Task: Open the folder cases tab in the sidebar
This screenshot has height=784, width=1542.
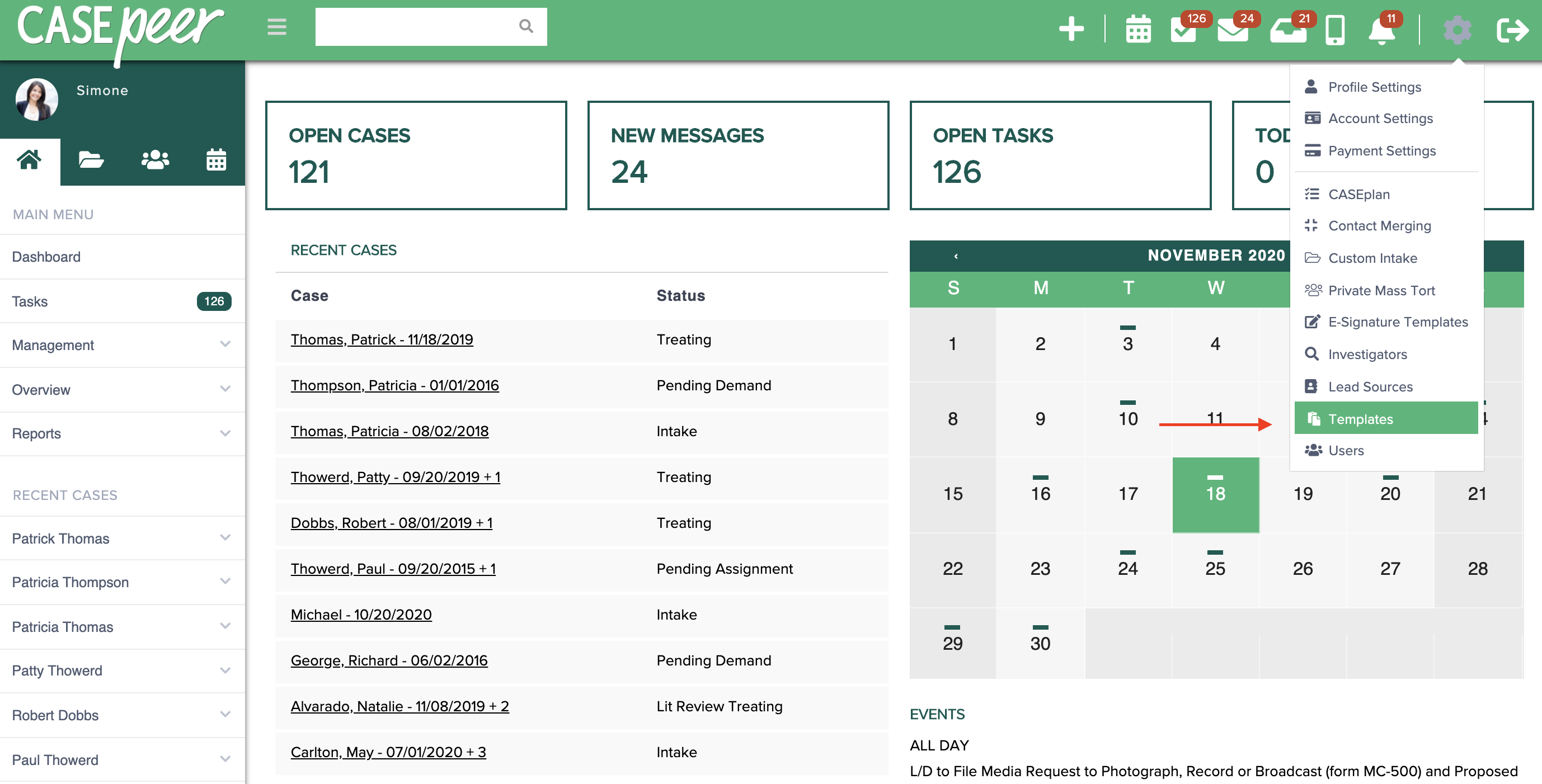Action: coord(91,160)
